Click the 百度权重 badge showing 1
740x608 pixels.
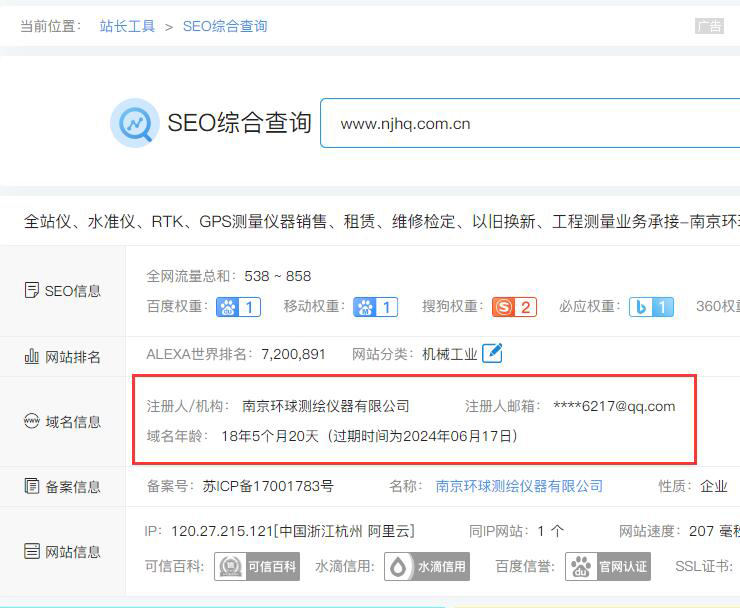[x=238, y=307]
